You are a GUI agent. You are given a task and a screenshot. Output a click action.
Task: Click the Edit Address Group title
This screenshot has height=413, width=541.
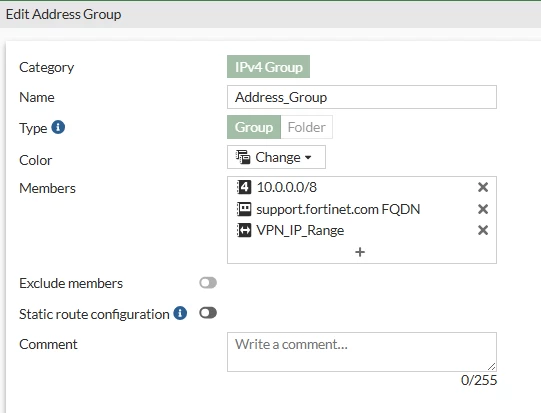pyautogui.click(x=63, y=14)
